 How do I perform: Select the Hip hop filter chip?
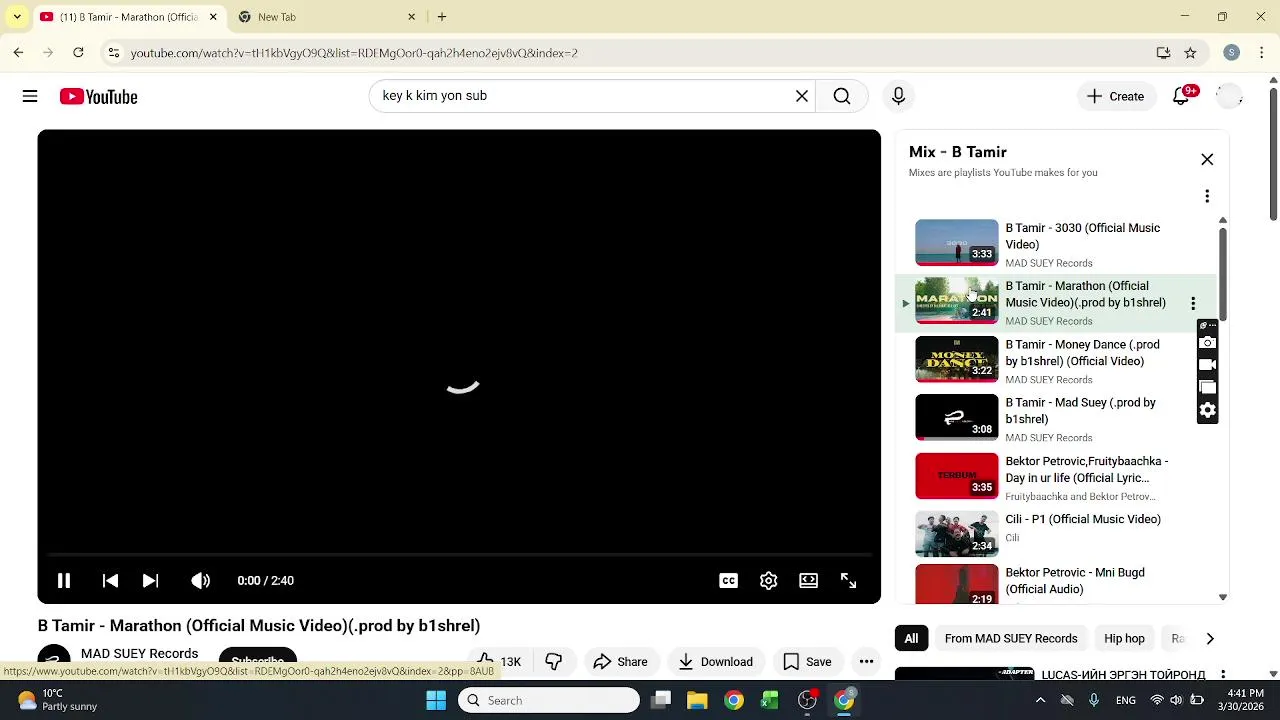[1124, 638]
